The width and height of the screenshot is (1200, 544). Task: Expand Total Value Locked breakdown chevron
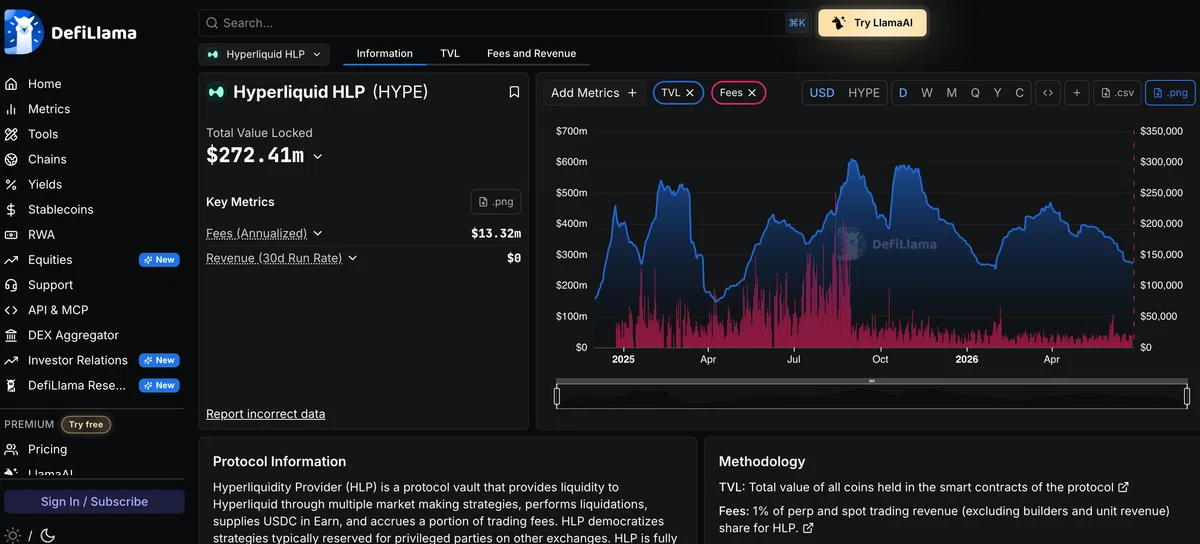[318, 156]
